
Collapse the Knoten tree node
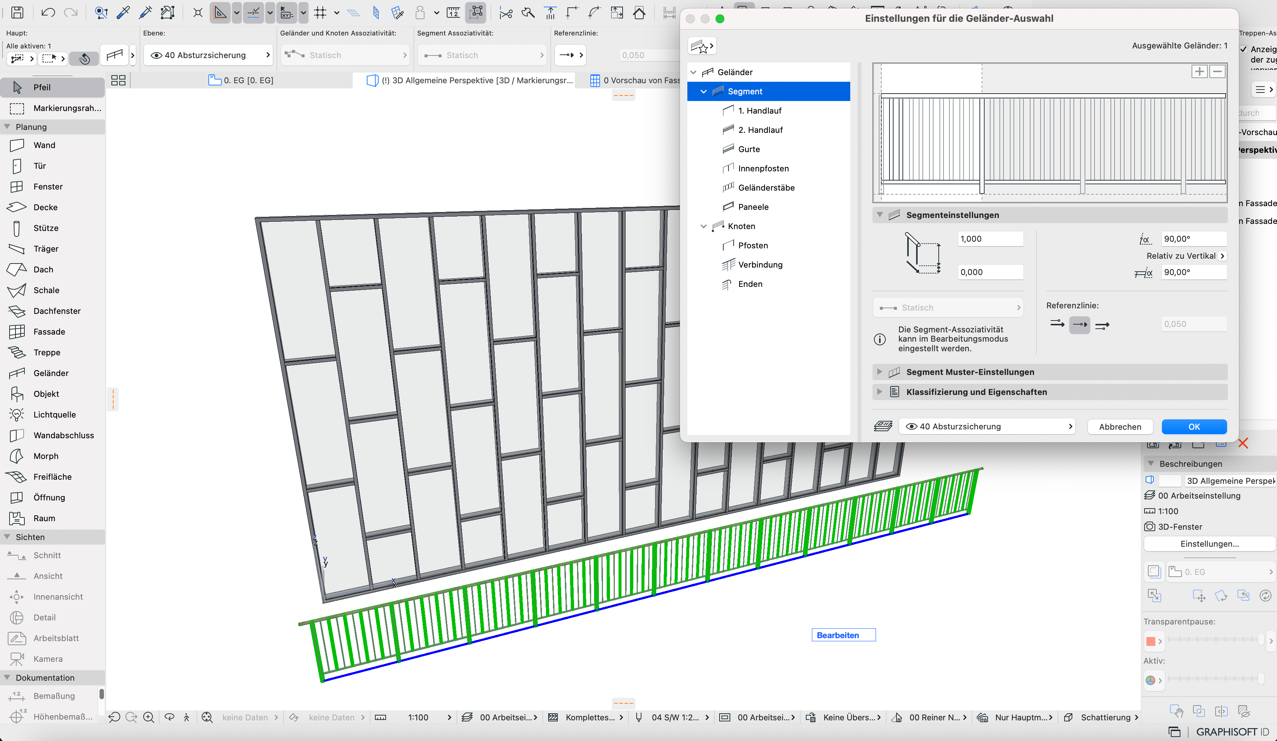[x=704, y=226]
